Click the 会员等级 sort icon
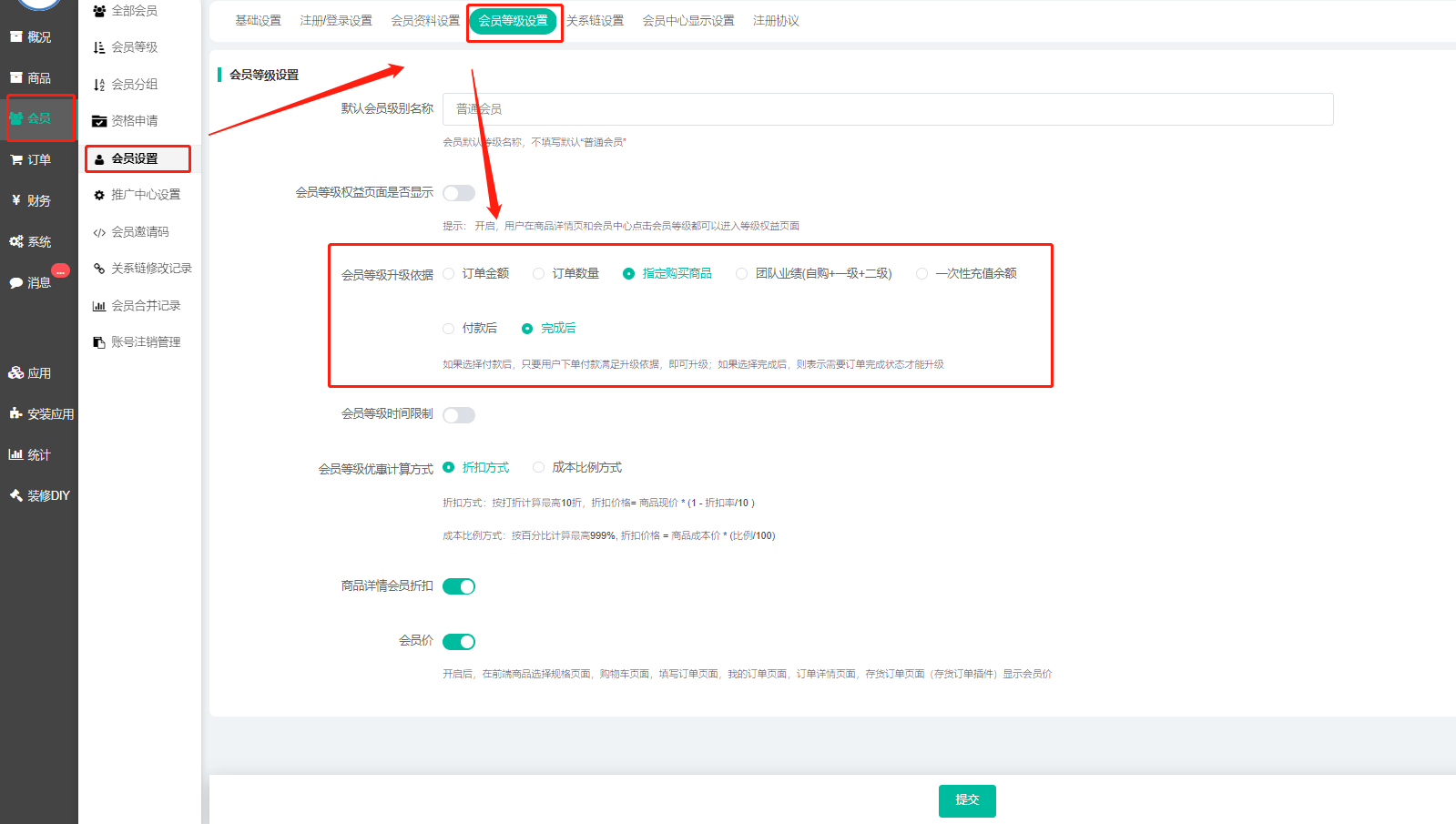Viewport: 1456px width, 824px height. point(99,47)
